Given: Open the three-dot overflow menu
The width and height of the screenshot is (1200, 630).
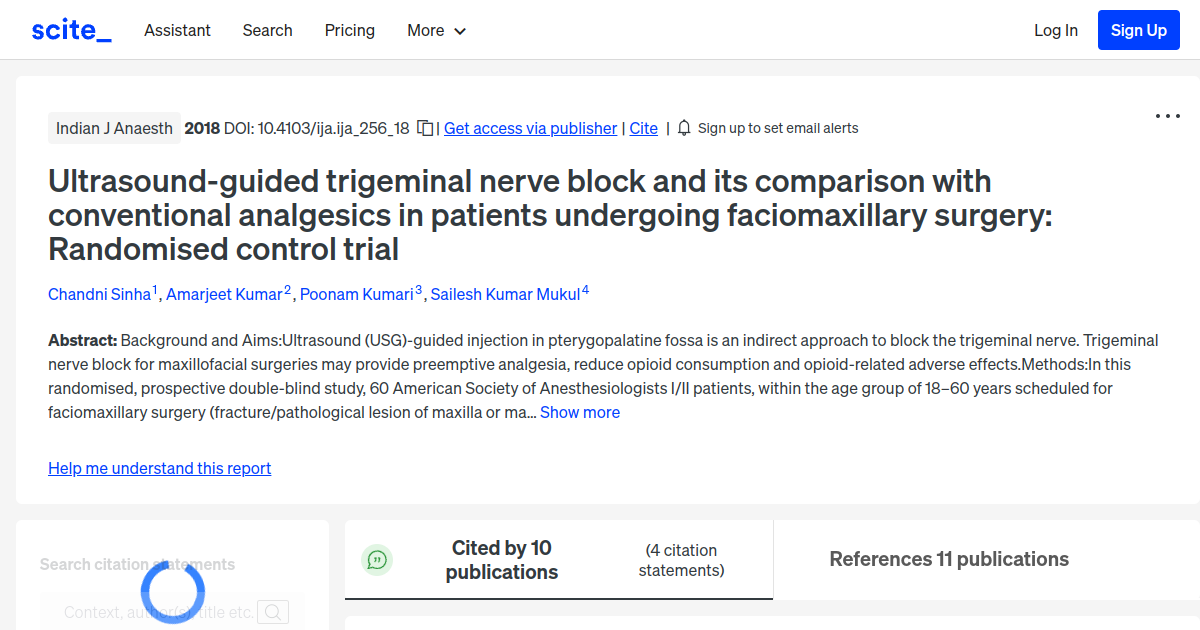Looking at the screenshot, I should (1167, 116).
